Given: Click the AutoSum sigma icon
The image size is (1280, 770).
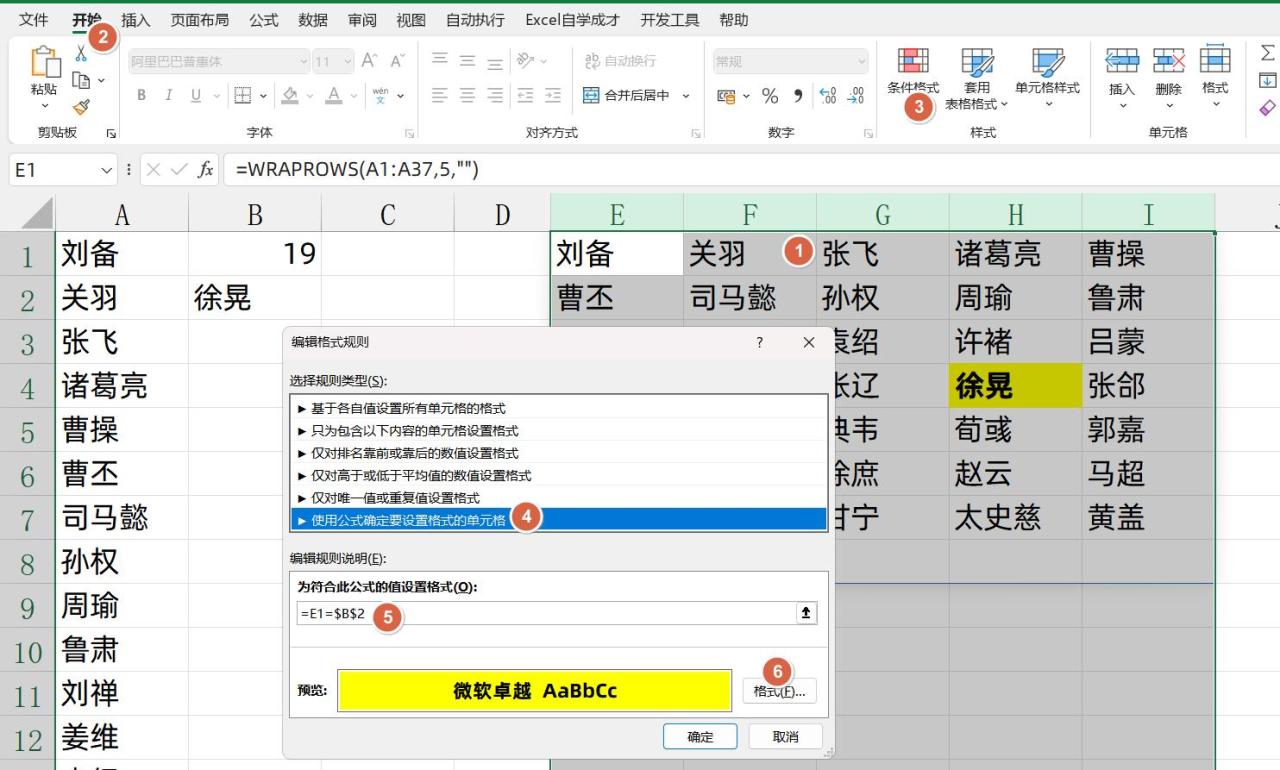Looking at the screenshot, I should 1267,54.
